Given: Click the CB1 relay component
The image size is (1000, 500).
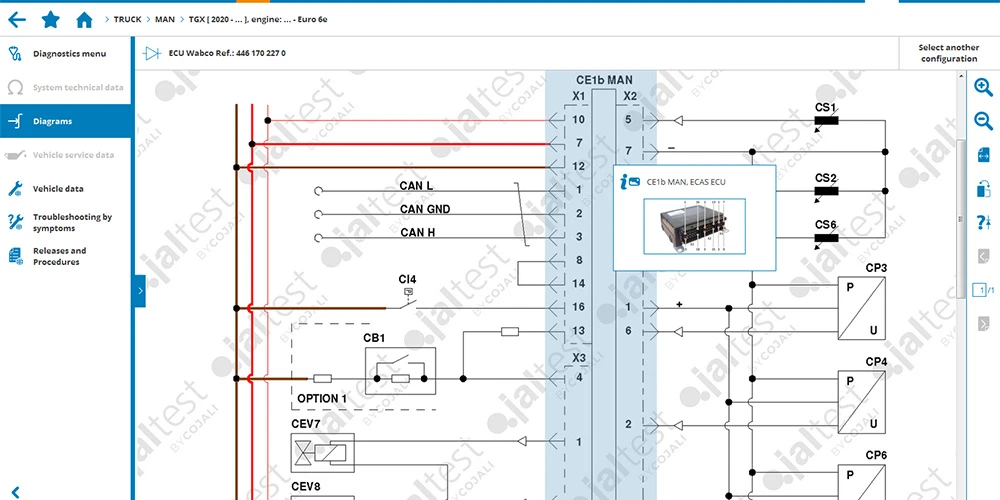Looking at the screenshot, I should coord(400,371).
